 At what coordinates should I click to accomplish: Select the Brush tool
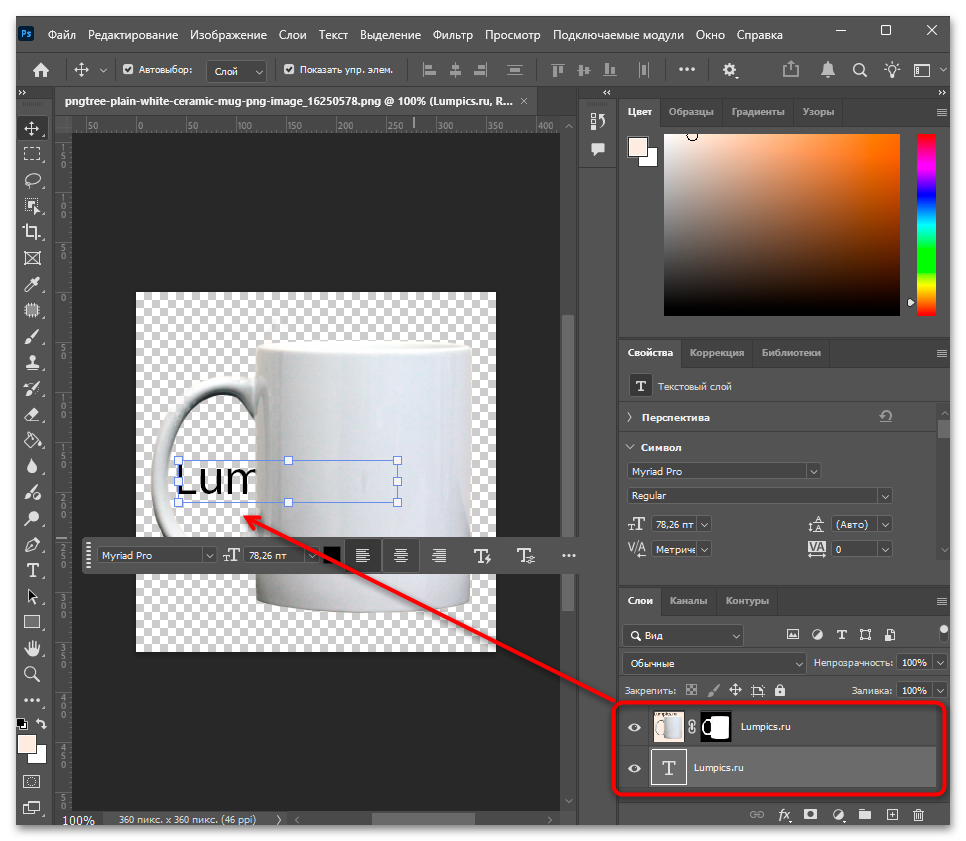click(32, 336)
